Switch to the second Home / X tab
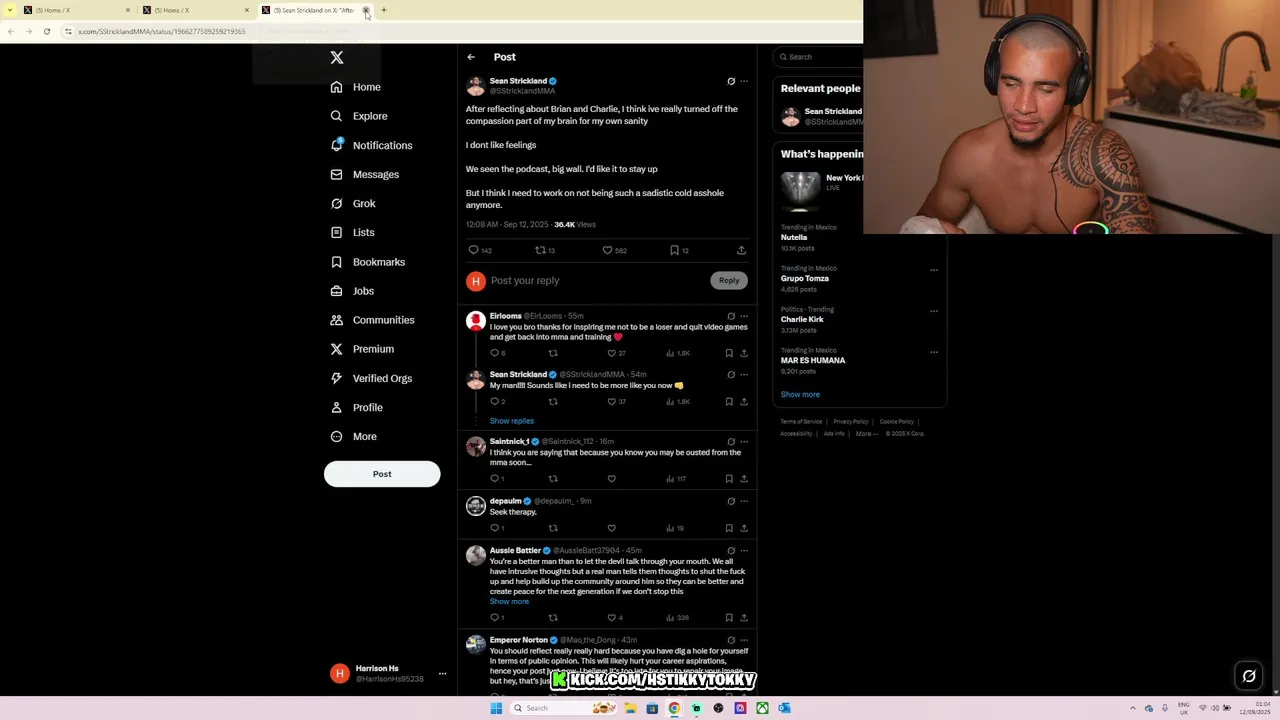Screen dimensions: 1280x720 pyautogui.click(x=193, y=10)
